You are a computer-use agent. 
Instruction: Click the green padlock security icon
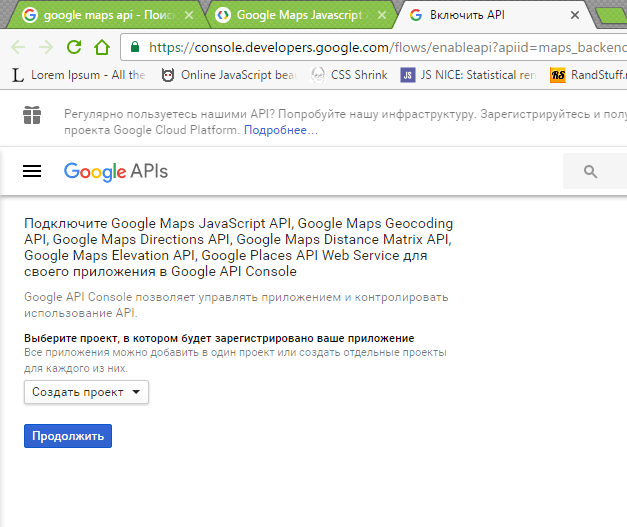[135, 47]
